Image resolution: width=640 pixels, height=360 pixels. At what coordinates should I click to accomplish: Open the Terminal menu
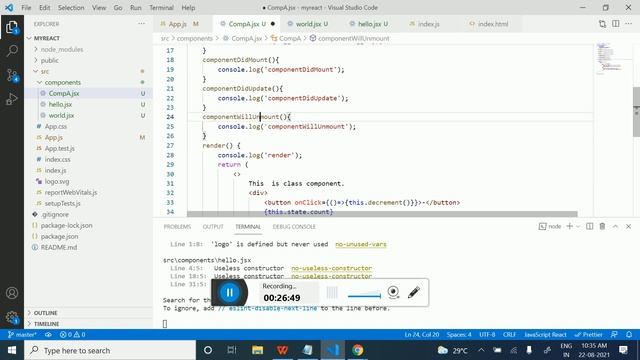[x=161, y=7]
